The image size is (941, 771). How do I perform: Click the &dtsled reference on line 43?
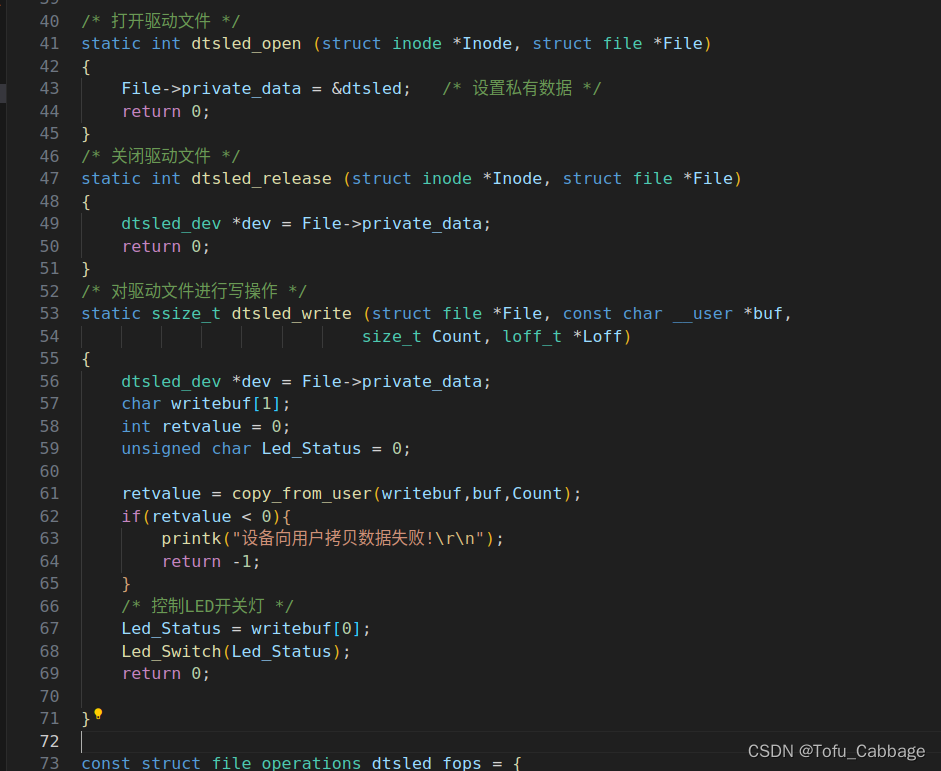366,89
